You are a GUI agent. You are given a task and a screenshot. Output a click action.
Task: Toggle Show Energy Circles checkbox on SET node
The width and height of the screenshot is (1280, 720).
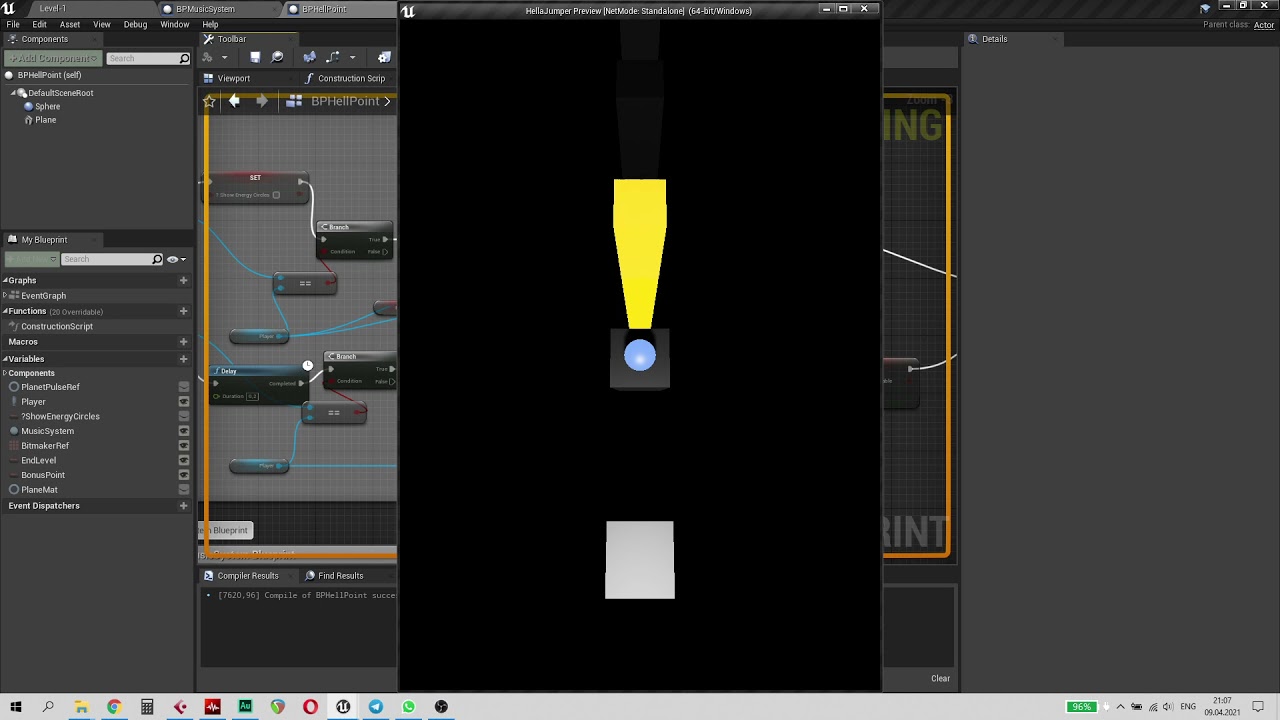click(276, 195)
